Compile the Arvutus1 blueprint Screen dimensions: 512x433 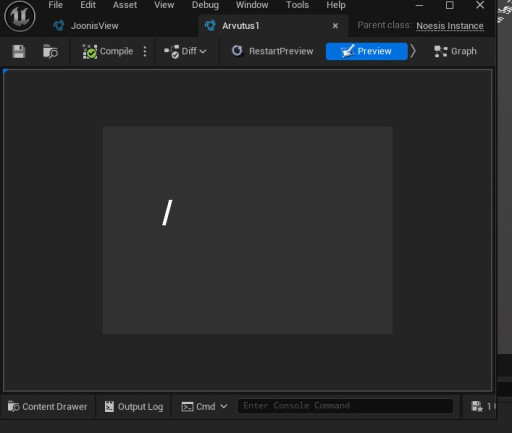107,51
